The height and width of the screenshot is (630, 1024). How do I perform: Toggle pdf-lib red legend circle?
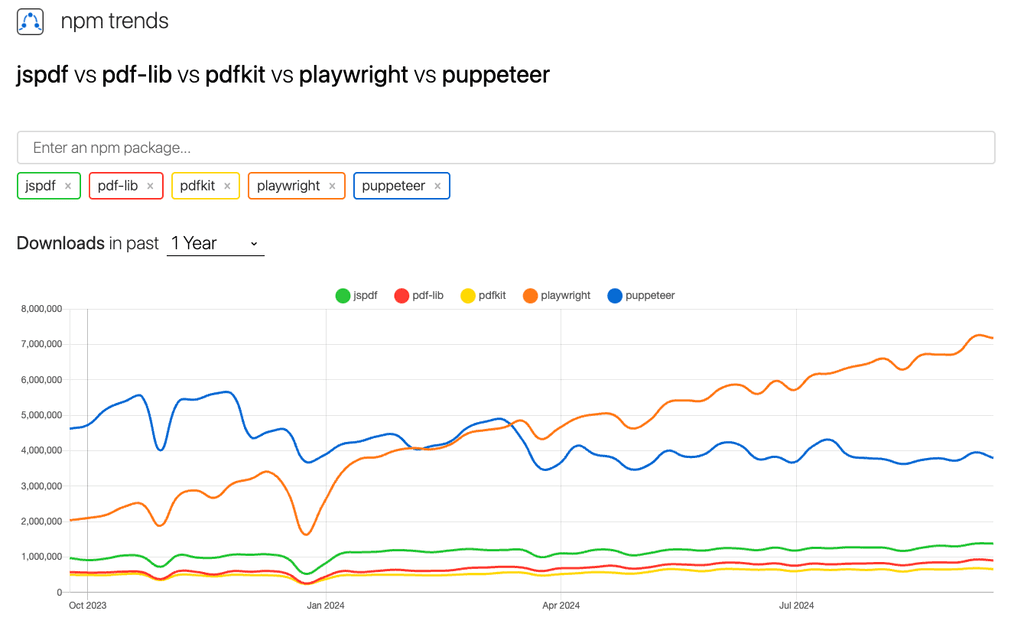pyautogui.click(x=402, y=296)
